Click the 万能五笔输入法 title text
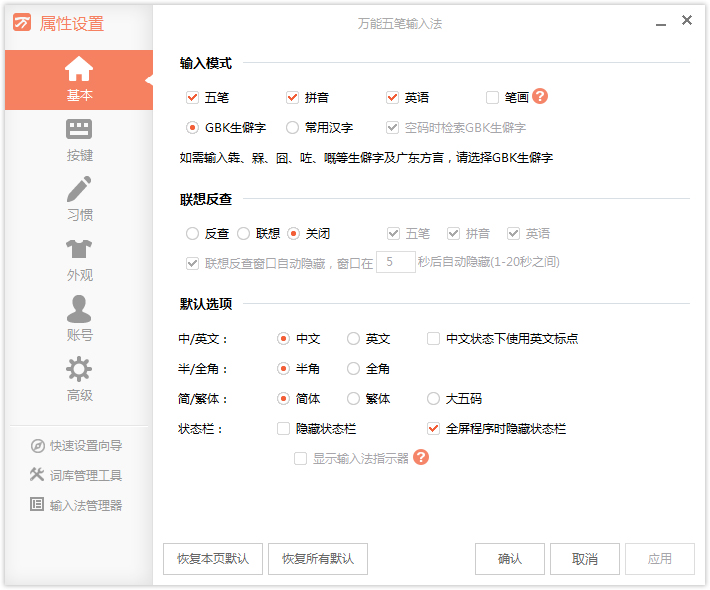Screen dimensions: 710x590 coord(400,24)
